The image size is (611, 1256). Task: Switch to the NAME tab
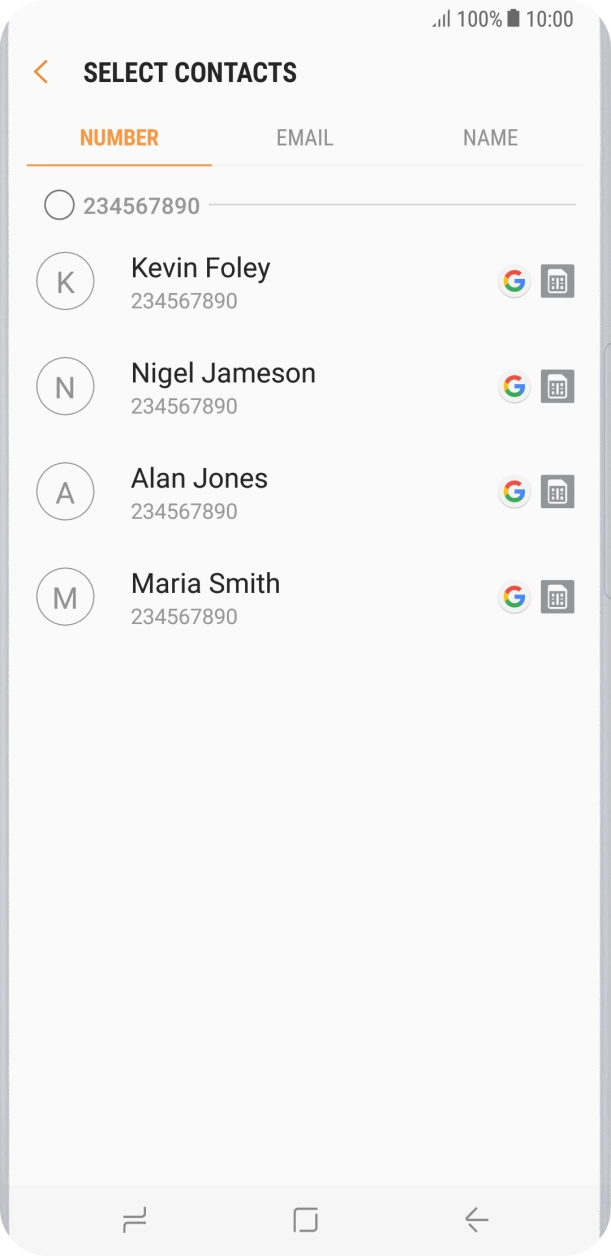tap(490, 138)
